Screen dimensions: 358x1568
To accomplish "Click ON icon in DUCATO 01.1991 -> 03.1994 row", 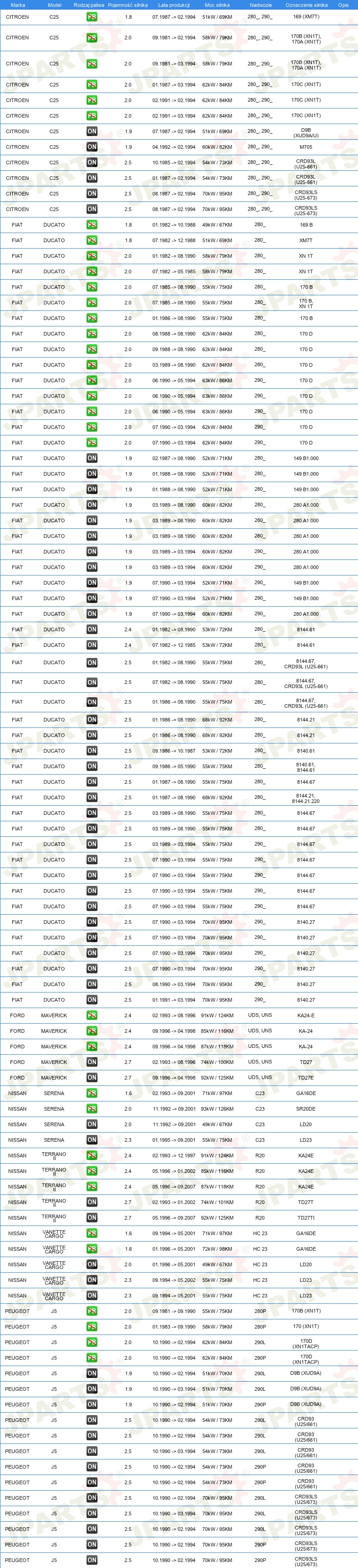I will tap(91, 1000).
